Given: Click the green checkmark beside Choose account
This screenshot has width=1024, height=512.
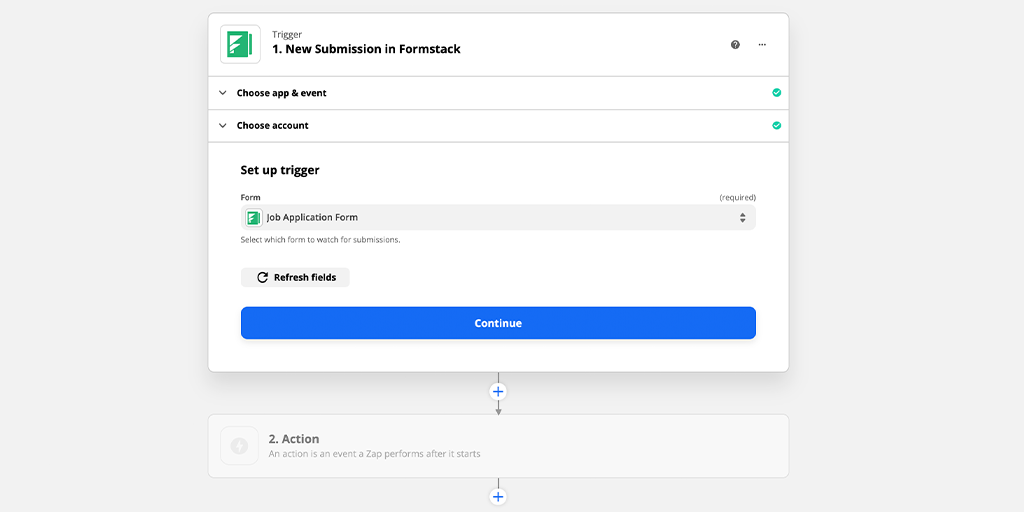Looking at the screenshot, I should [x=776, y=126].
